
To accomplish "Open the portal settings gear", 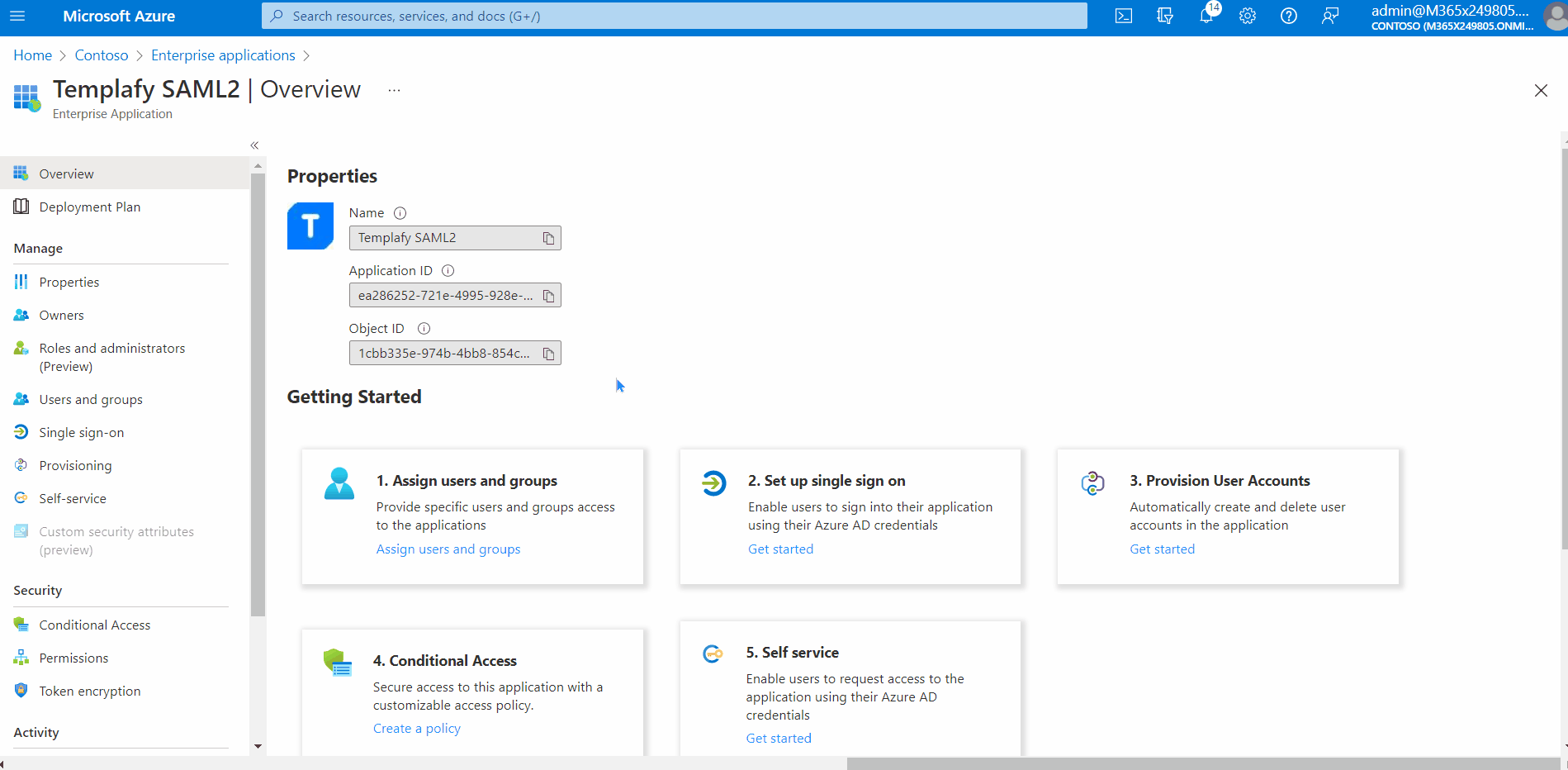I will tap(1248, 15).
